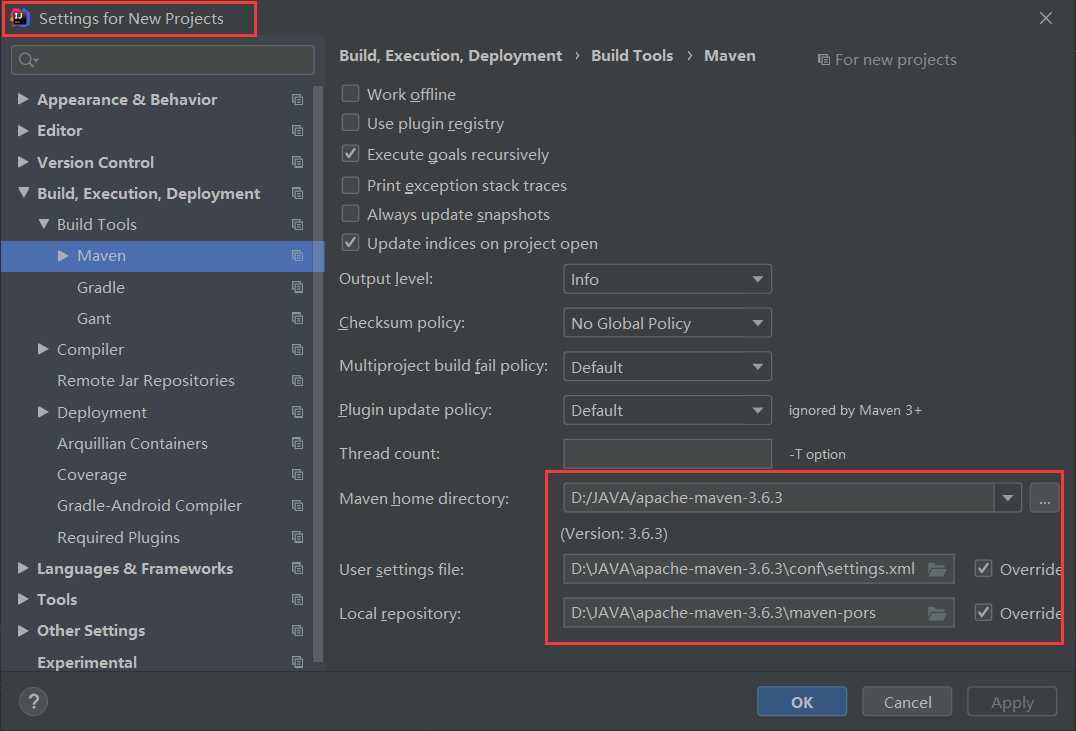This screenshot has width=1076, height=731.
Task: Click project-level icon next to Other Settings
Action: (x=297, y=630)
